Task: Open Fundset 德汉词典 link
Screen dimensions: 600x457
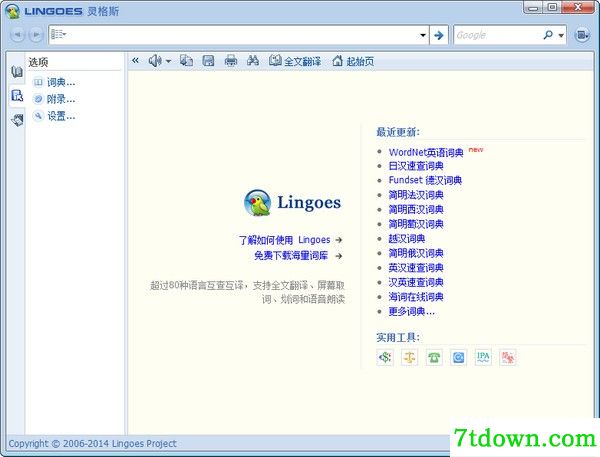Action: pyautogui.click(x=425, y=180)
